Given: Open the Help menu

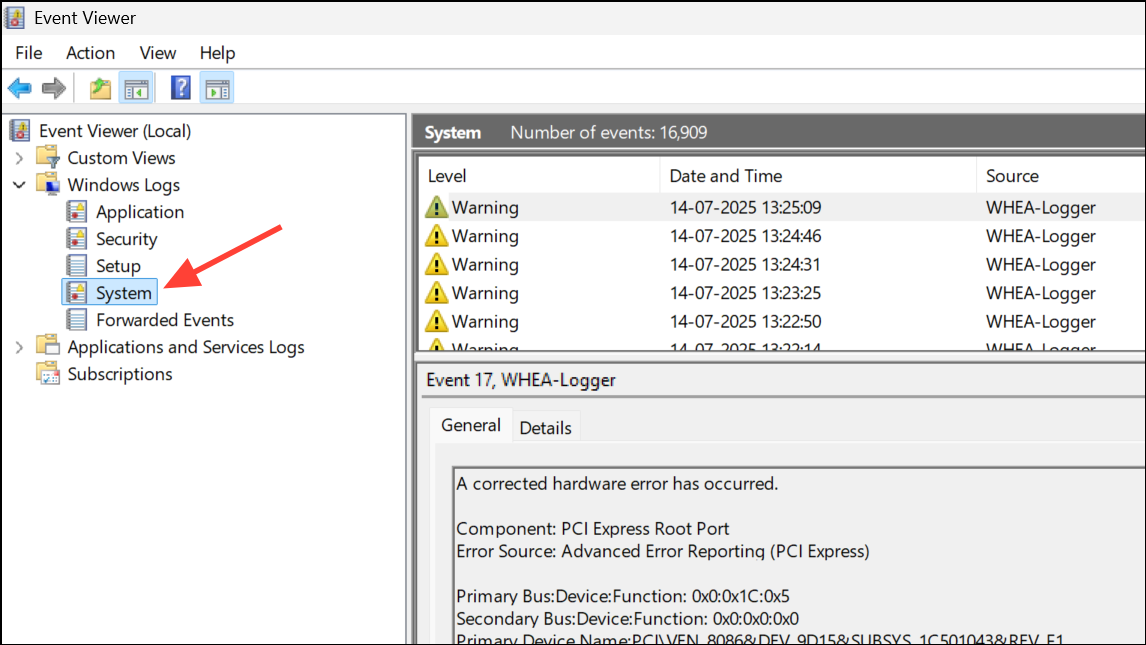Looking at the screenshot, I should tap(217, 53).
